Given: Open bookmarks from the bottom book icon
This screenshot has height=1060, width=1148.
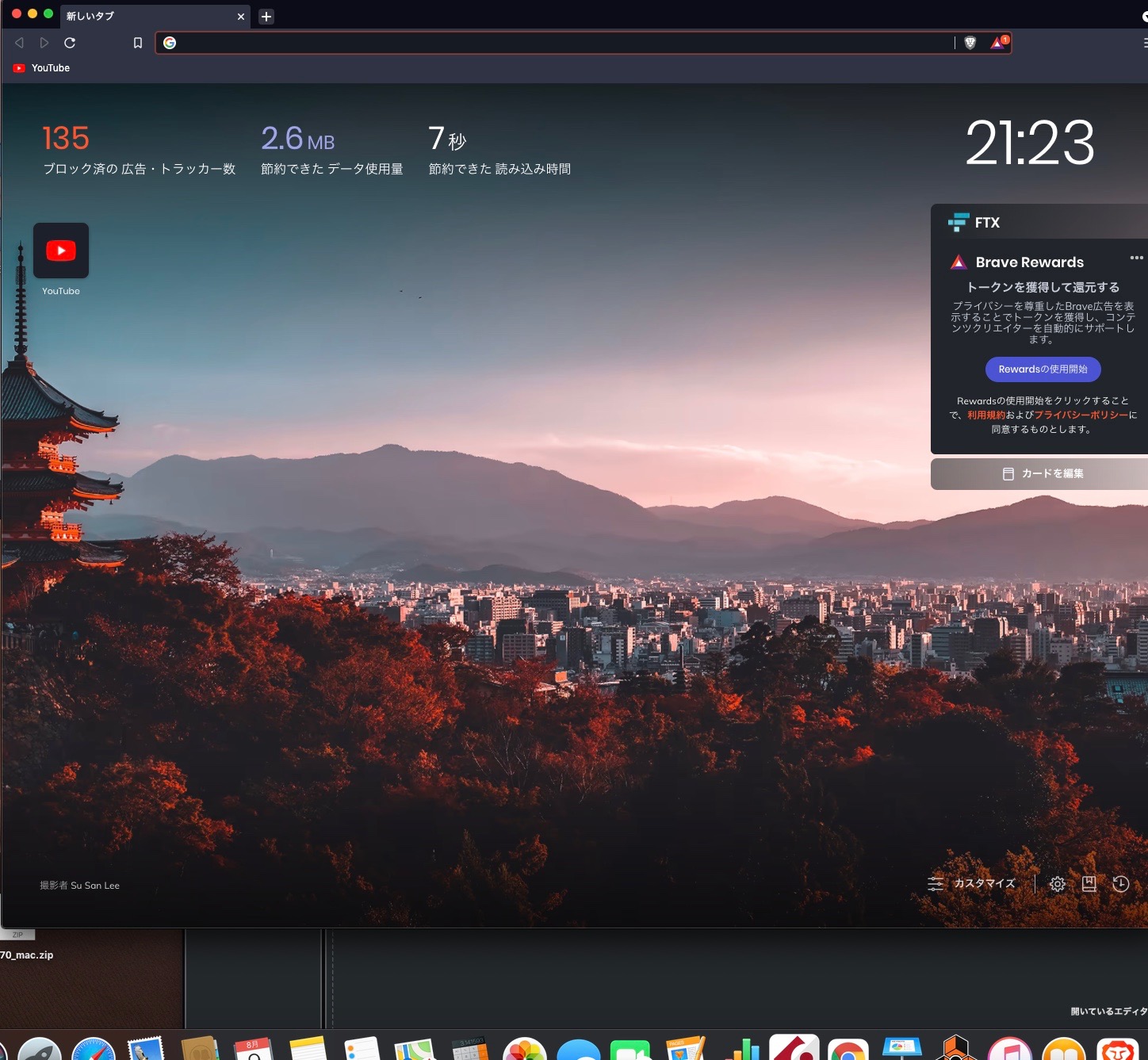Looking at the screenshot, I should click(1089, 884).
